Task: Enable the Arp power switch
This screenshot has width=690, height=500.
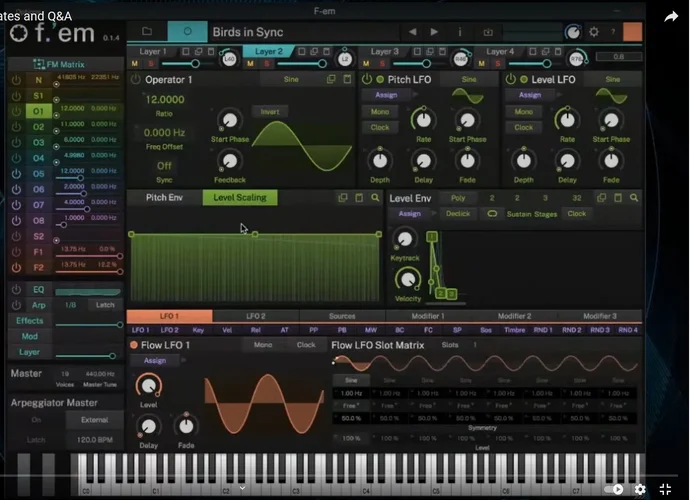Action: point(14,305)
